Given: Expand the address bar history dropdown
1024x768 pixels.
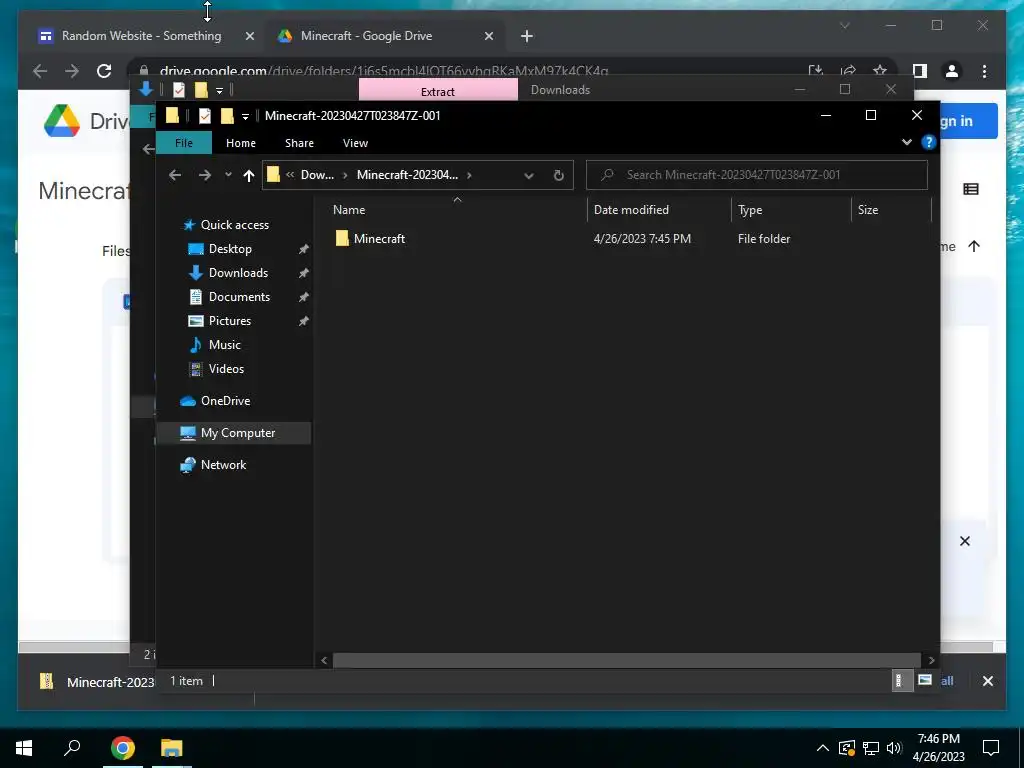Looking at the screenshot, I should pyautogui.click(x=529, y=175).
